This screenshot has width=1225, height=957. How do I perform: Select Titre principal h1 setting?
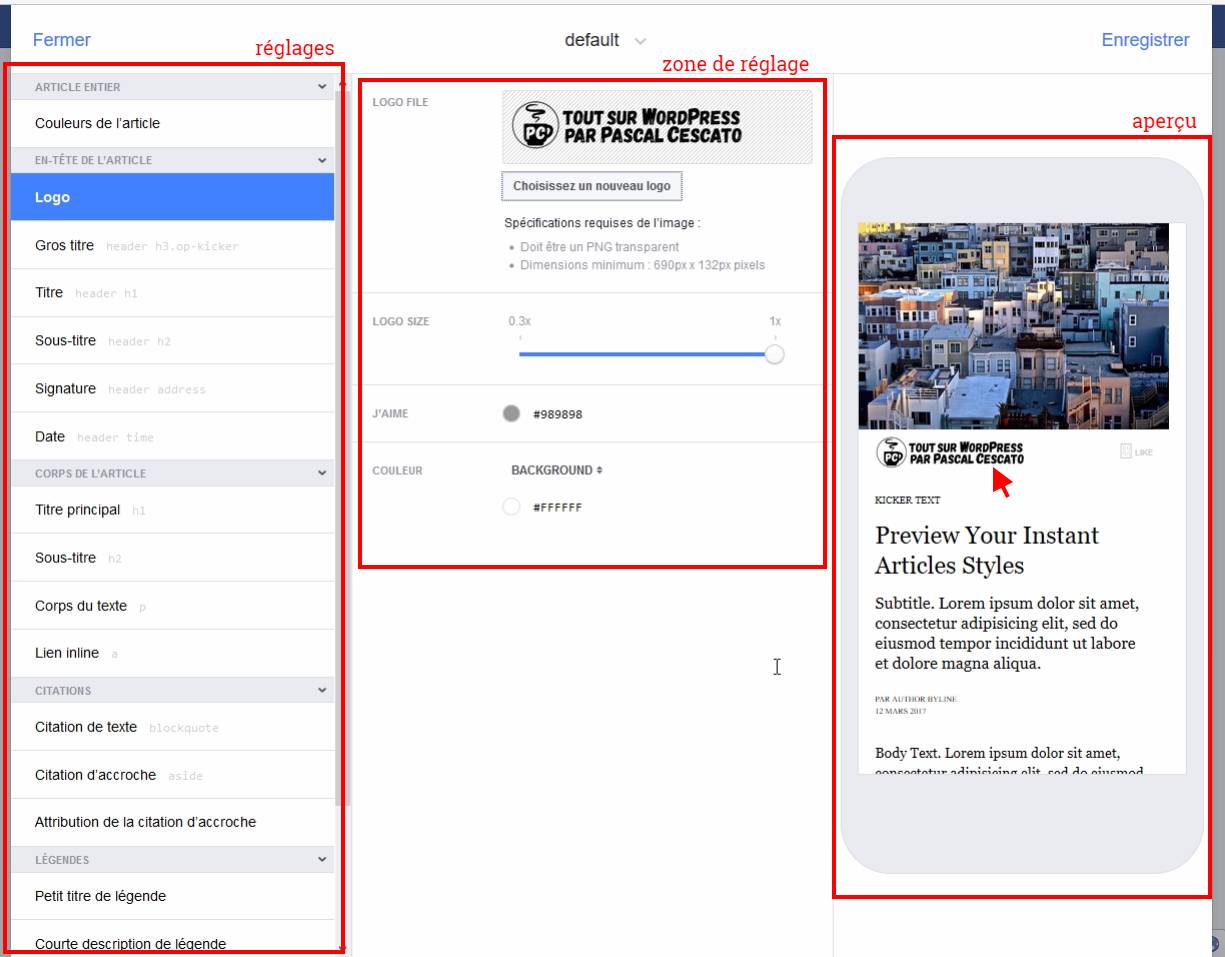pyautogui.click(x=172, y=510)
